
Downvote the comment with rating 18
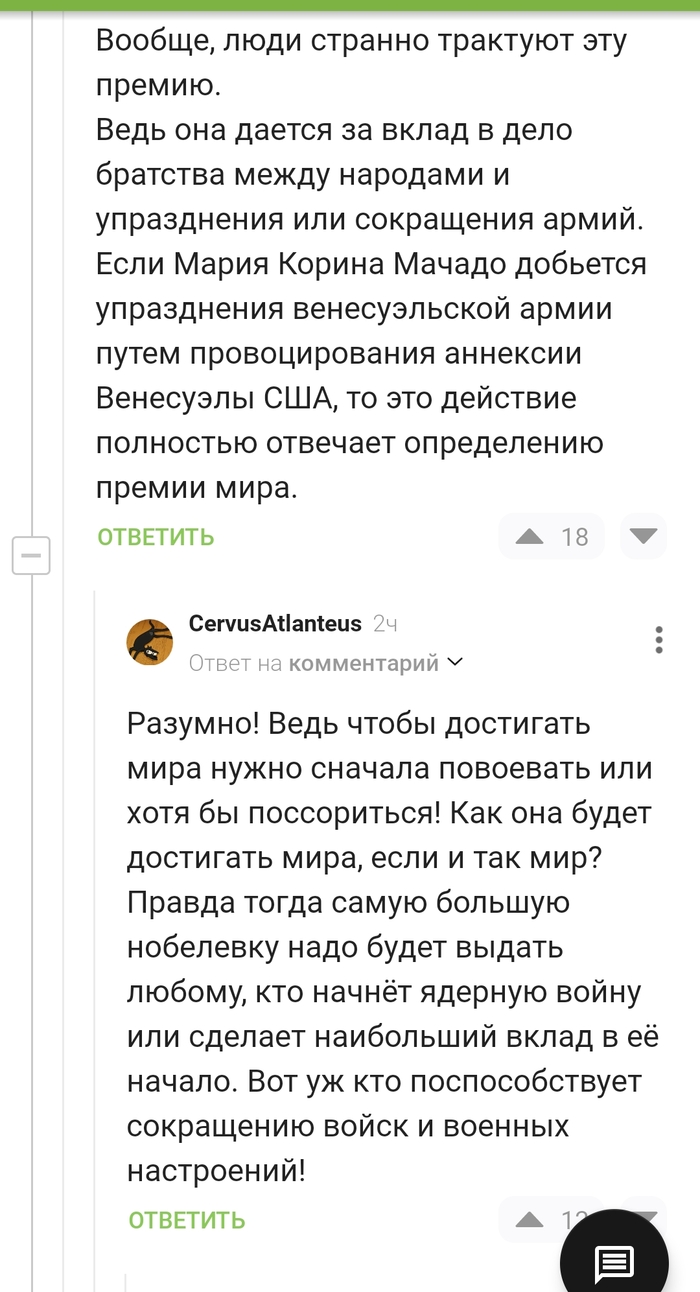(x=643, y=537)
